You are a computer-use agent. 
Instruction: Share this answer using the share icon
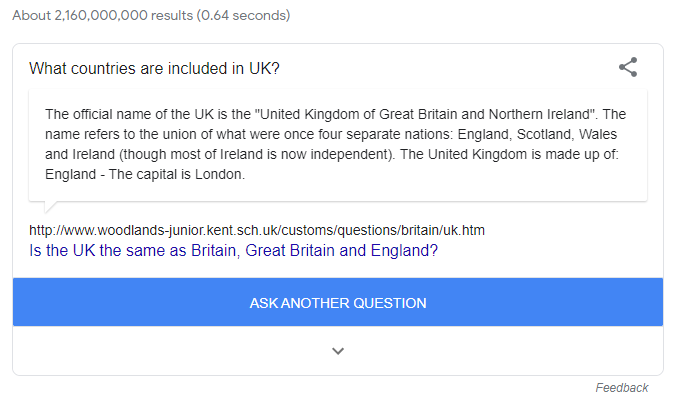(x=628, y=67)
